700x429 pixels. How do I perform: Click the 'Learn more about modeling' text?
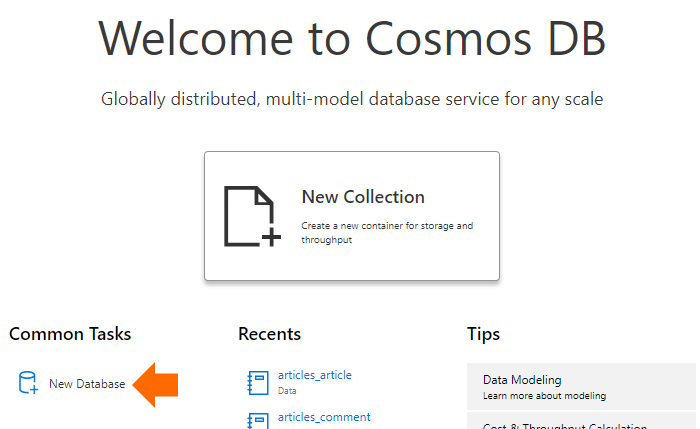pos(544,396)
